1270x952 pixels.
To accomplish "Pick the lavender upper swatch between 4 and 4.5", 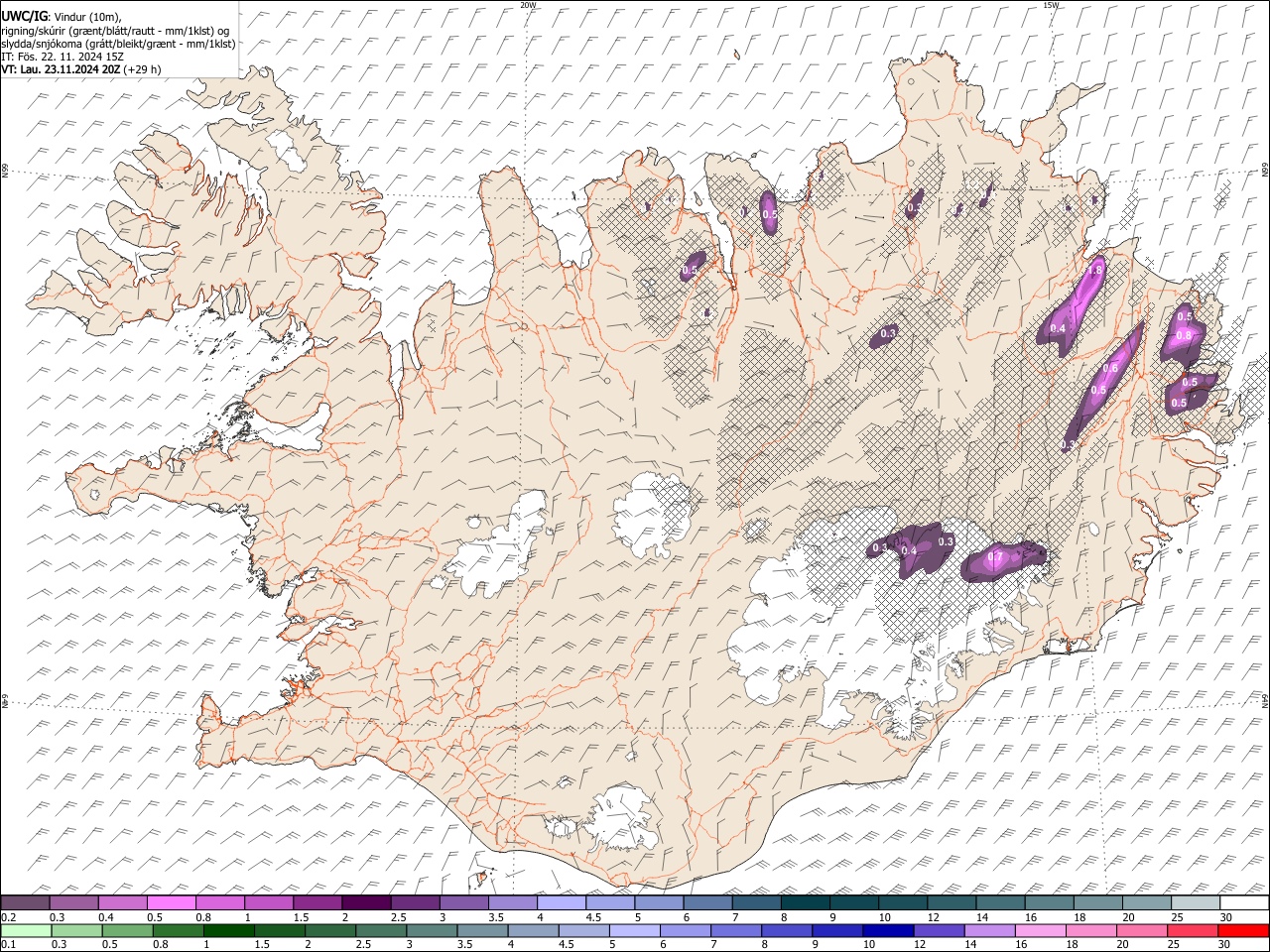I will click(562, 902).
